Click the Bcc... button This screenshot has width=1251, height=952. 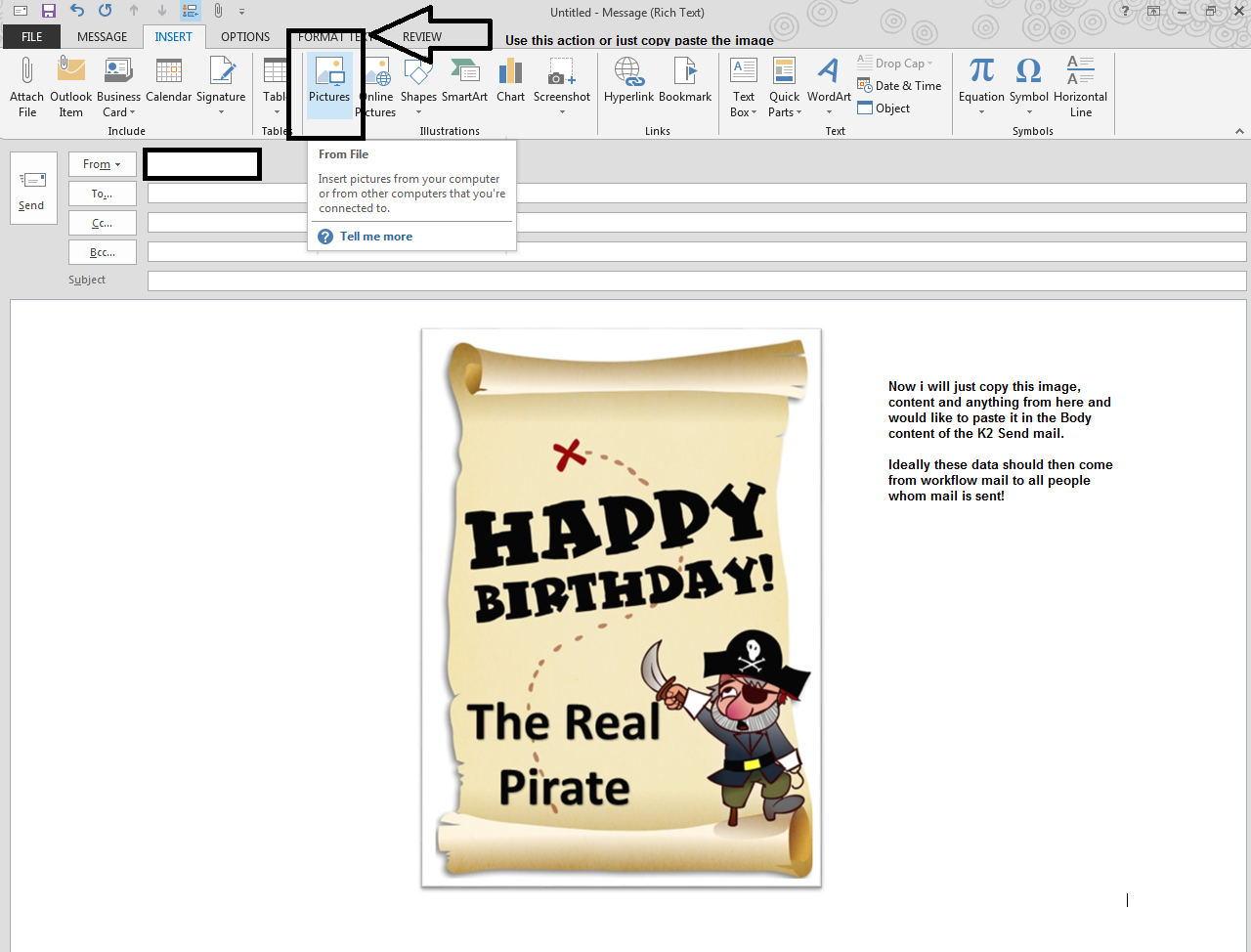click(x=102, y=252)
